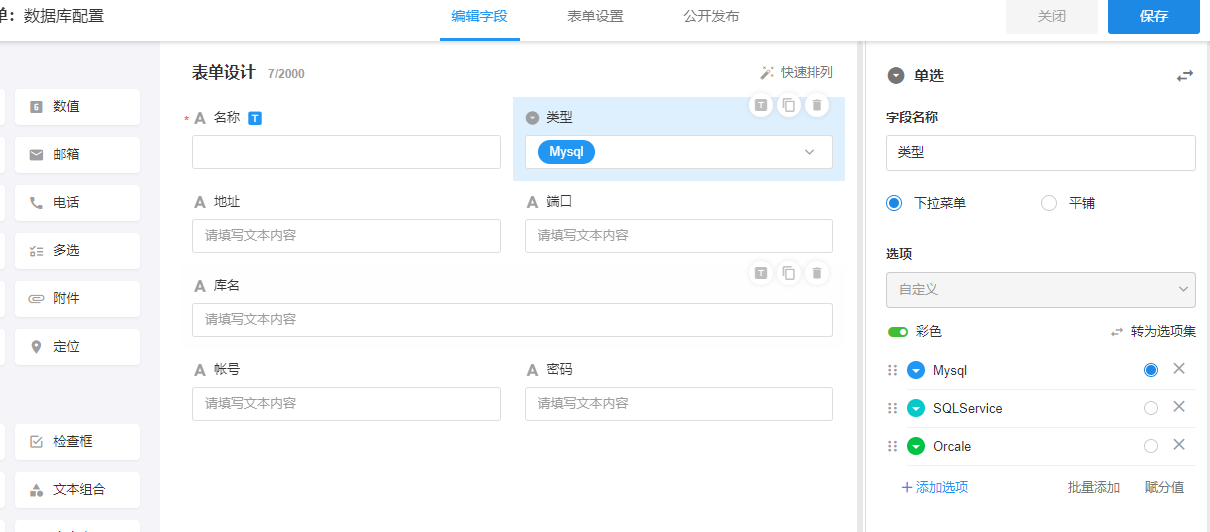This screenshot has width=1210, height=532.
Task: Click the 定位 location widget icon
Action: [37, 347]
